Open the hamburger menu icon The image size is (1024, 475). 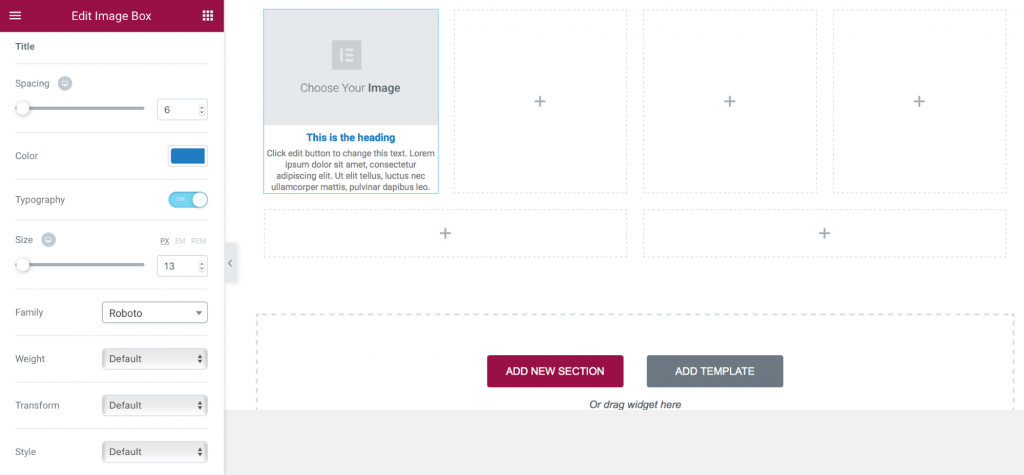pyautogui.click(x=15, y=15)
